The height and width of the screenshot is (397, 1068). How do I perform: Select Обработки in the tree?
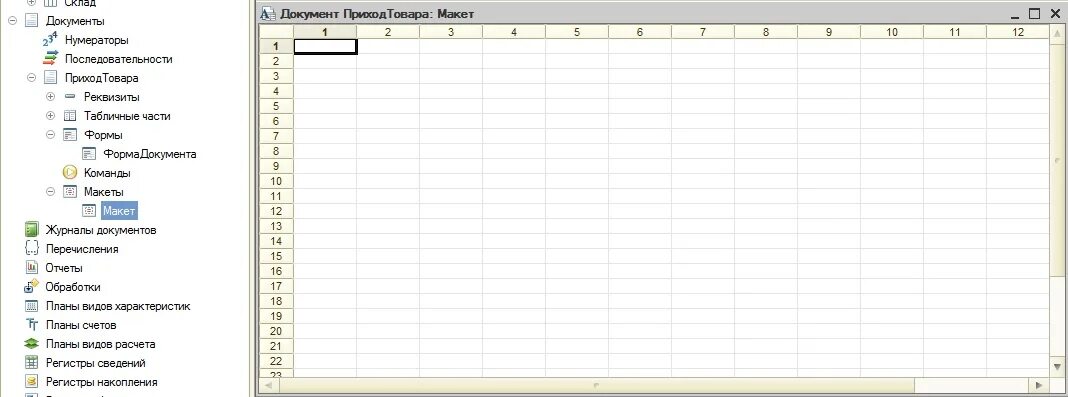pyautogui.click(x=73, y=287)
